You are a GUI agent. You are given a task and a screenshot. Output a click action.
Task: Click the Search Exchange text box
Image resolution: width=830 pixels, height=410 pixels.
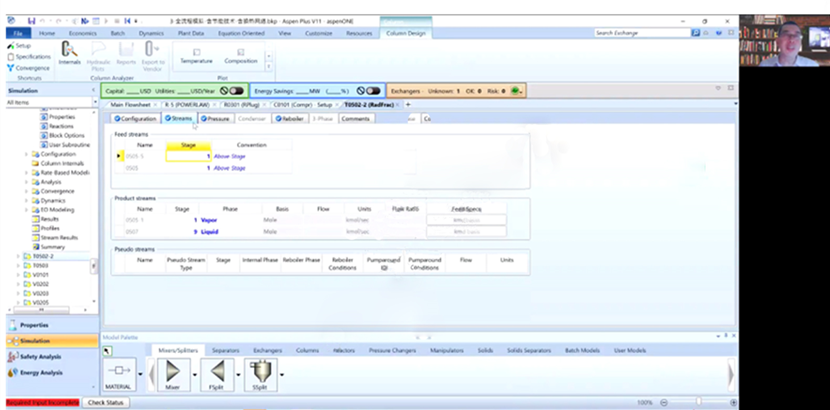pos(643,33)
